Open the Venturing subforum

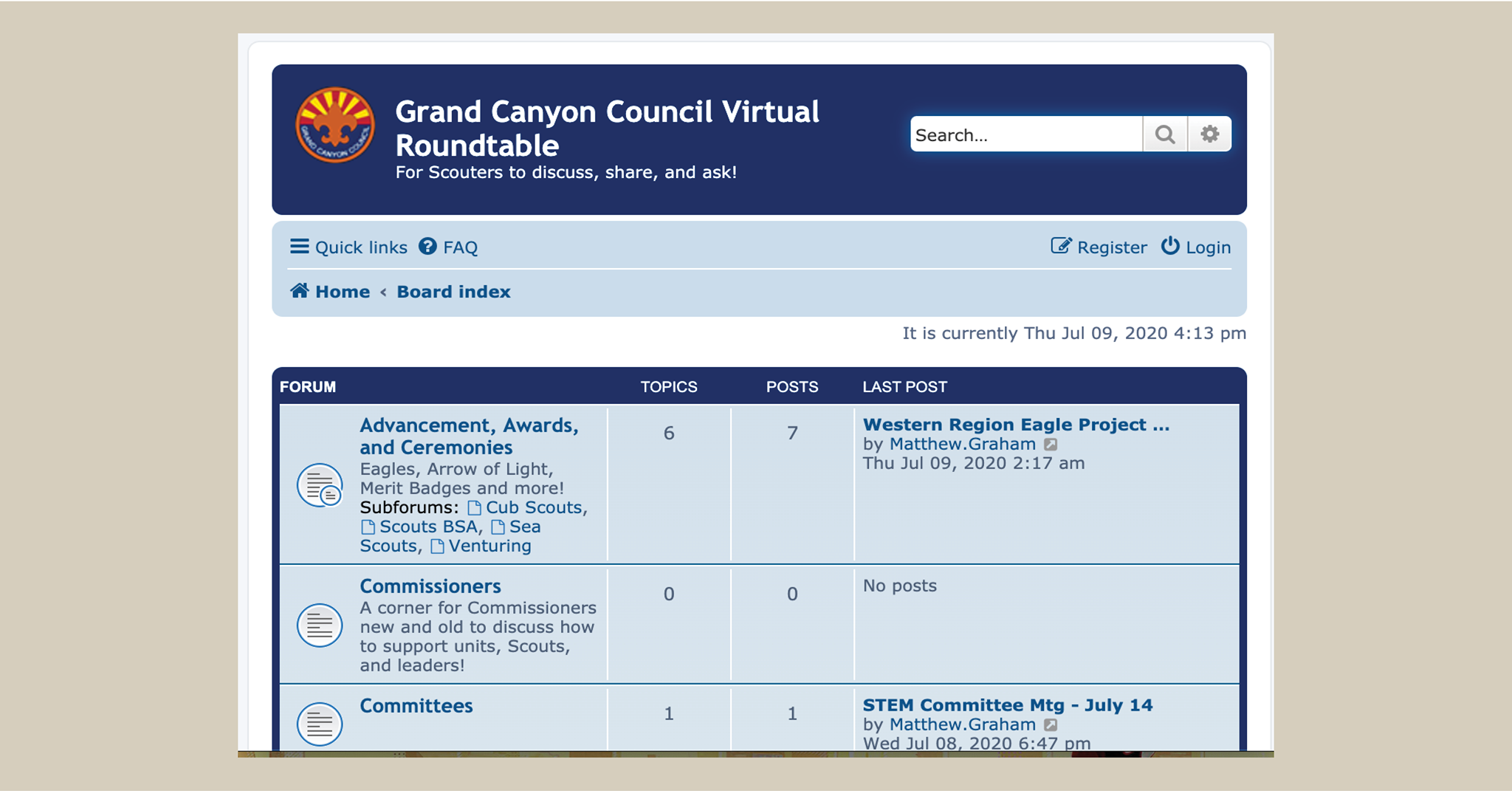coord(489,547)
